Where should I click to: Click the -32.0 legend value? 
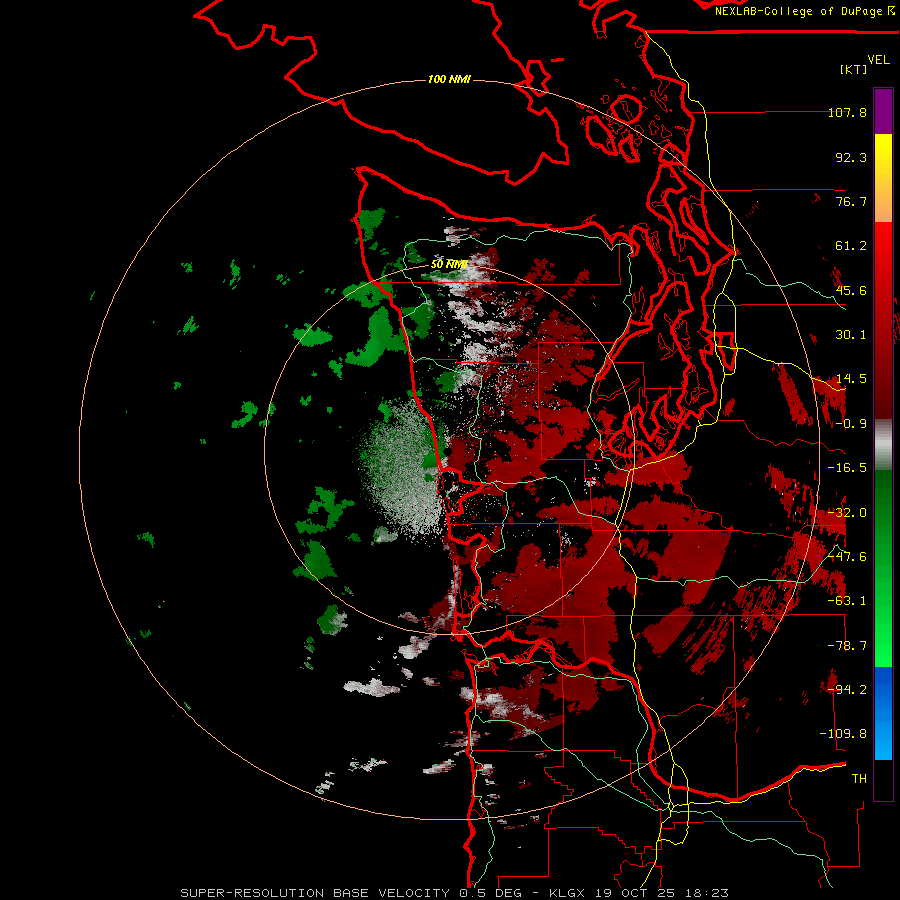pyautogui.click(x=847, y=513)
